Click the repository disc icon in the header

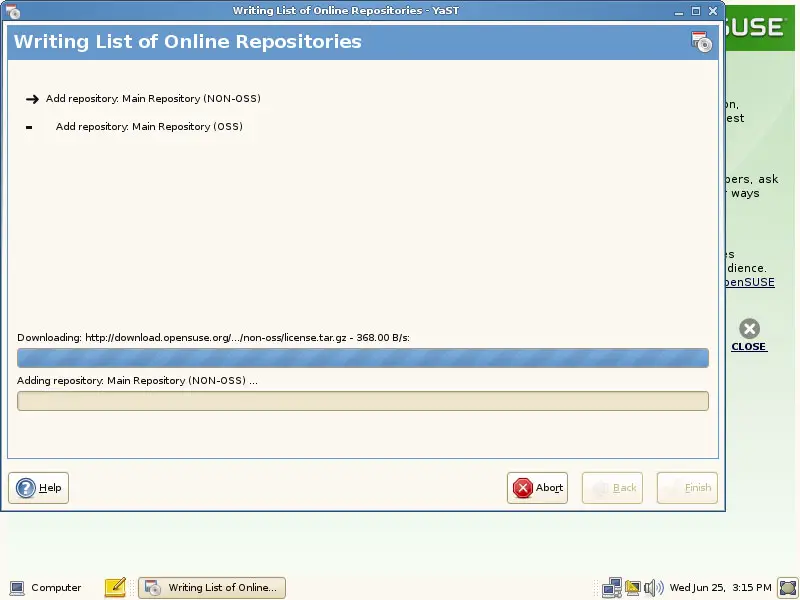tap(702, 42)
